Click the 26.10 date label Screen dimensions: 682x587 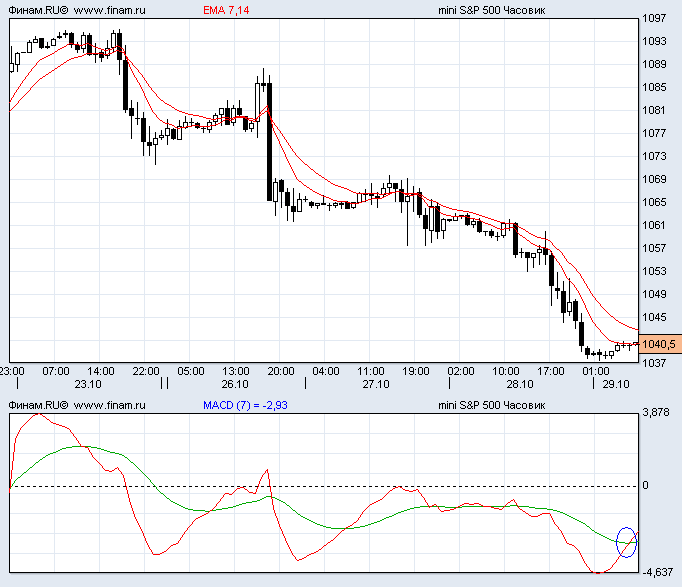click(x=235, y=384)
